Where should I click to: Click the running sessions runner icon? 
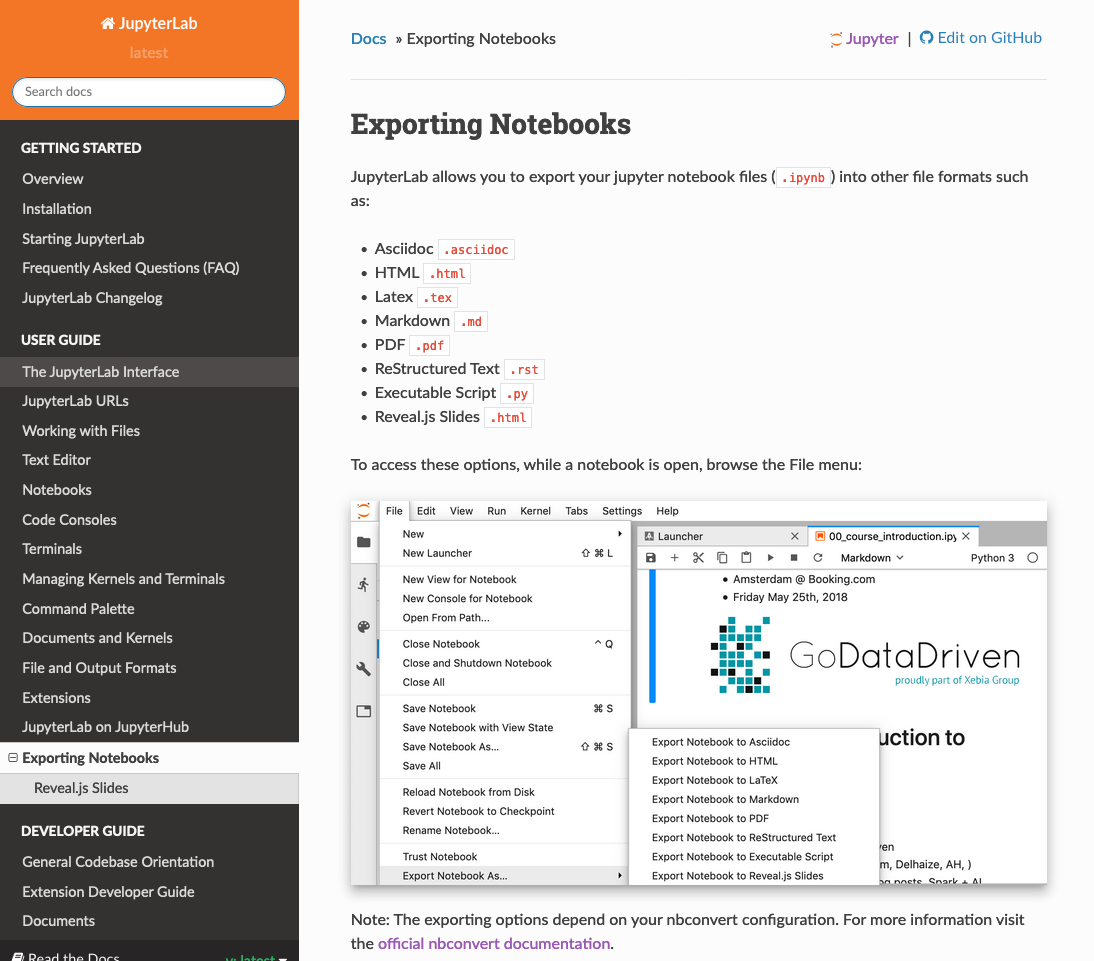364,584
